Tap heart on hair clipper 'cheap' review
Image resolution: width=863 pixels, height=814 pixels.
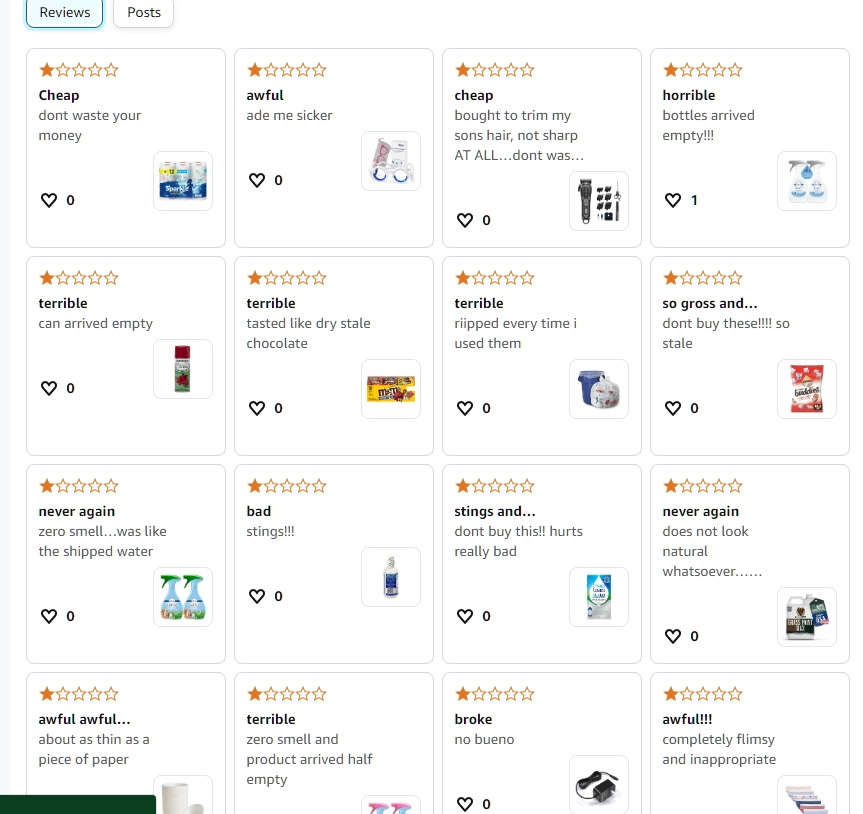[x=465, y=220]
